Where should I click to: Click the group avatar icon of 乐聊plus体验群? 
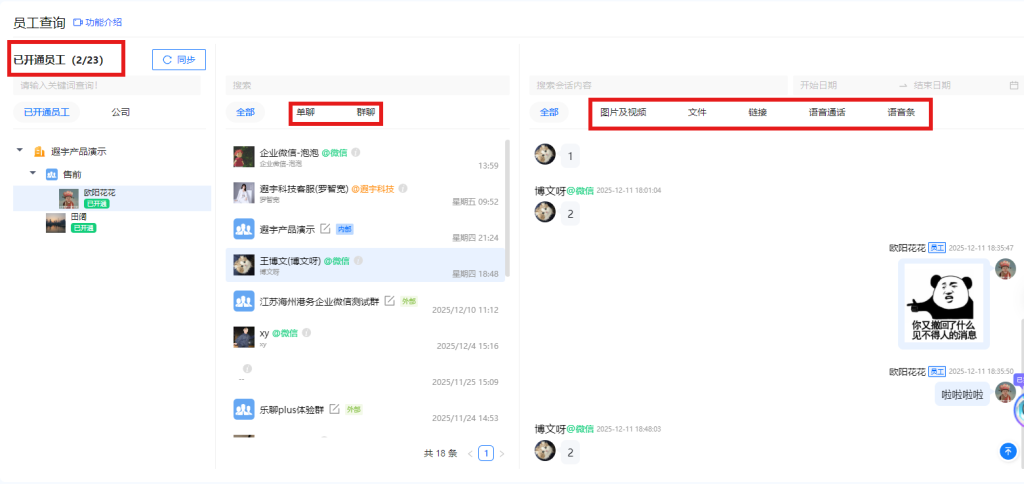[243, 409]
